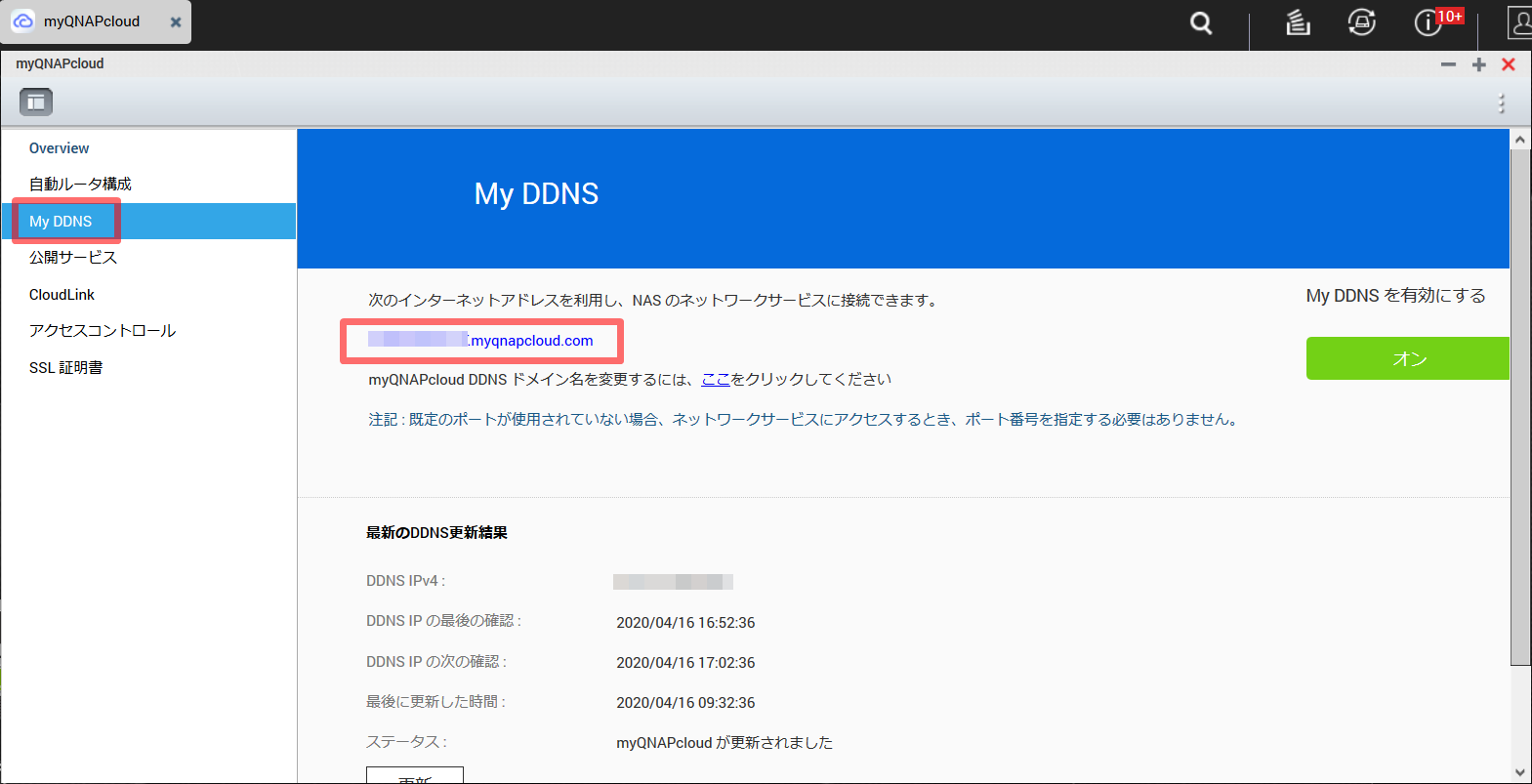Switch My DDNS off via the green オン toggle
The height and width of the screenshot is (784, 1532).
tap(1408, 358)
